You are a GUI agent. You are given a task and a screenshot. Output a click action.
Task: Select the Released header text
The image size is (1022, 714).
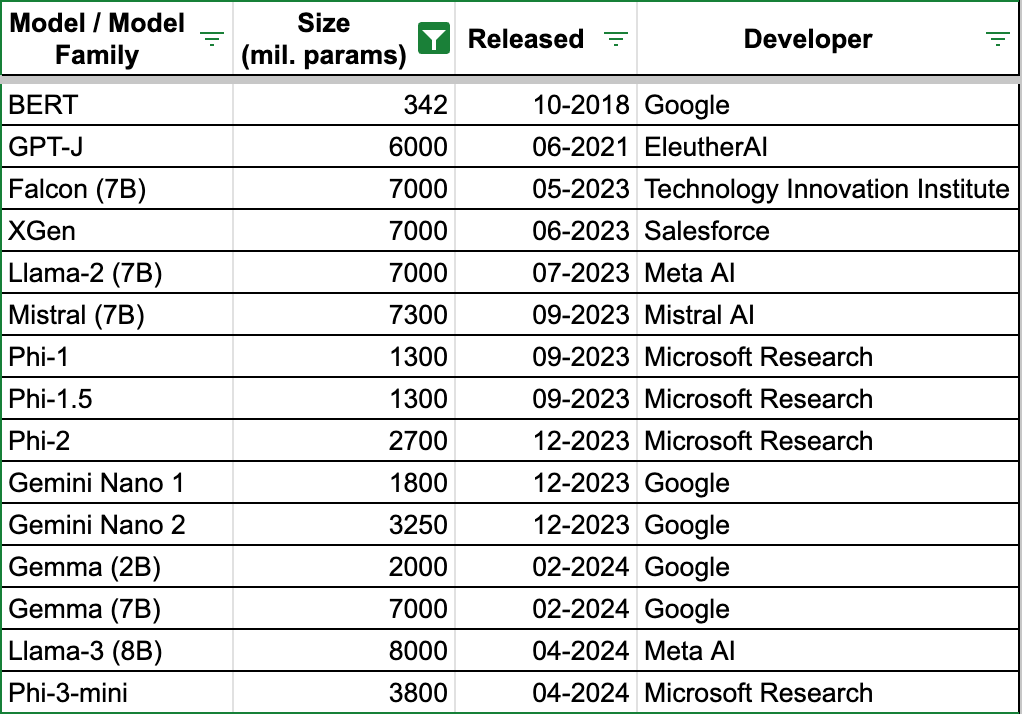pos(525,39)
